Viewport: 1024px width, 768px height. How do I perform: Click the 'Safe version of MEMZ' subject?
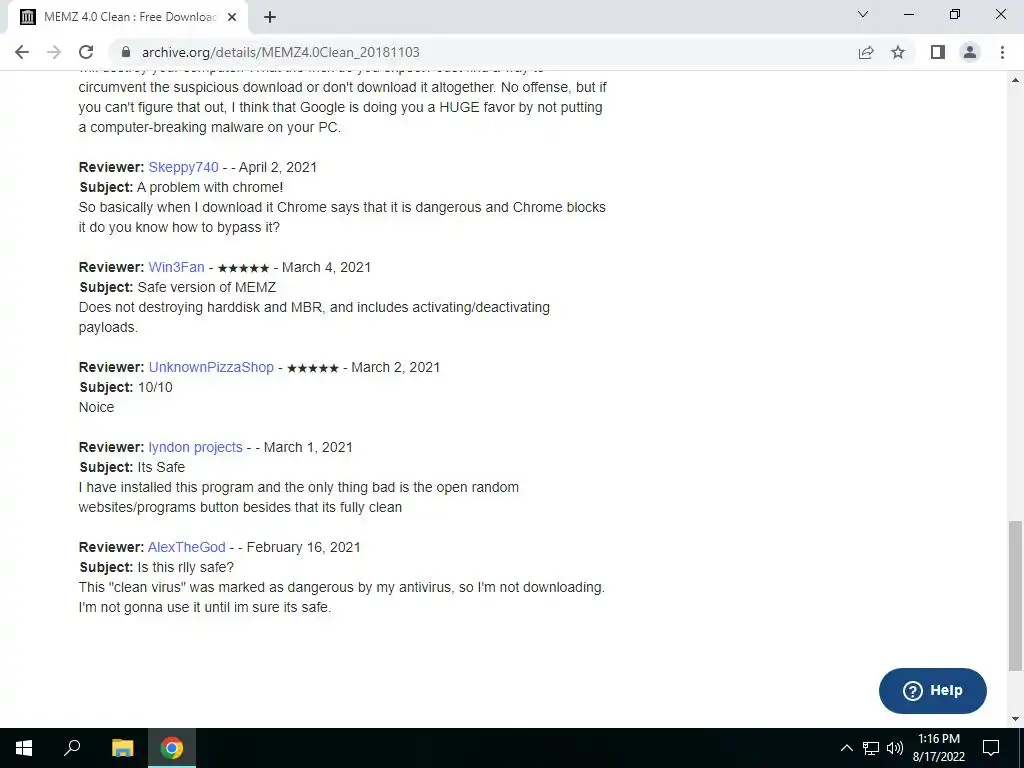(206, 287)
